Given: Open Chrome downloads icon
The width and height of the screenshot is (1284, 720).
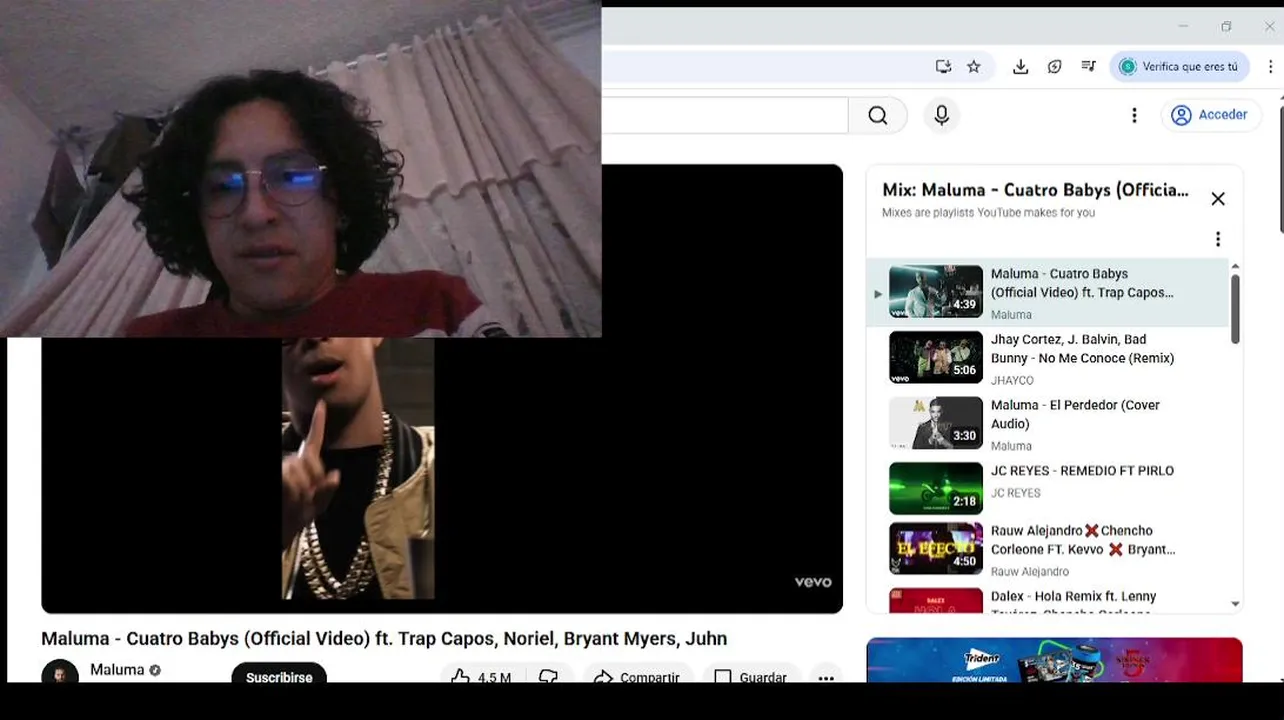Looking at the screenshot, I should [1020, 67].
